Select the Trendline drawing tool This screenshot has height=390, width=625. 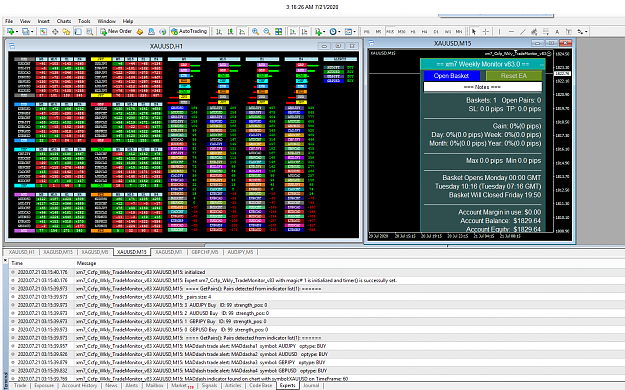(523, 32)
